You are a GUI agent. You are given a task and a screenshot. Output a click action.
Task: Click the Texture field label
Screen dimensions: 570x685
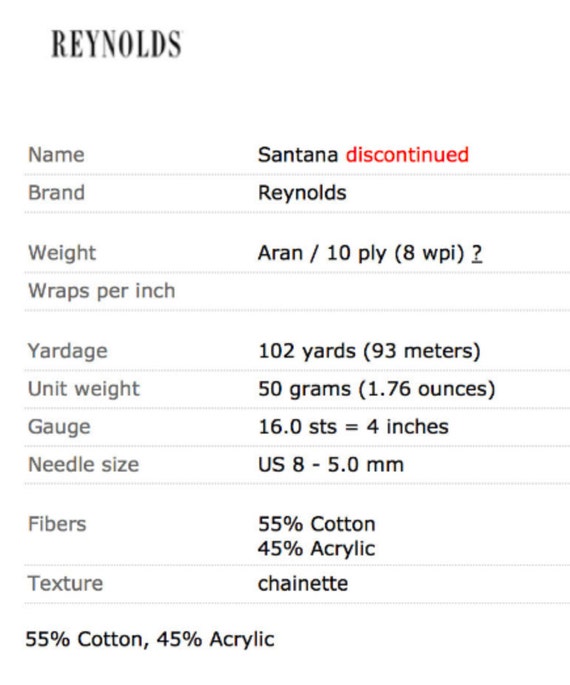pos(66,584)
